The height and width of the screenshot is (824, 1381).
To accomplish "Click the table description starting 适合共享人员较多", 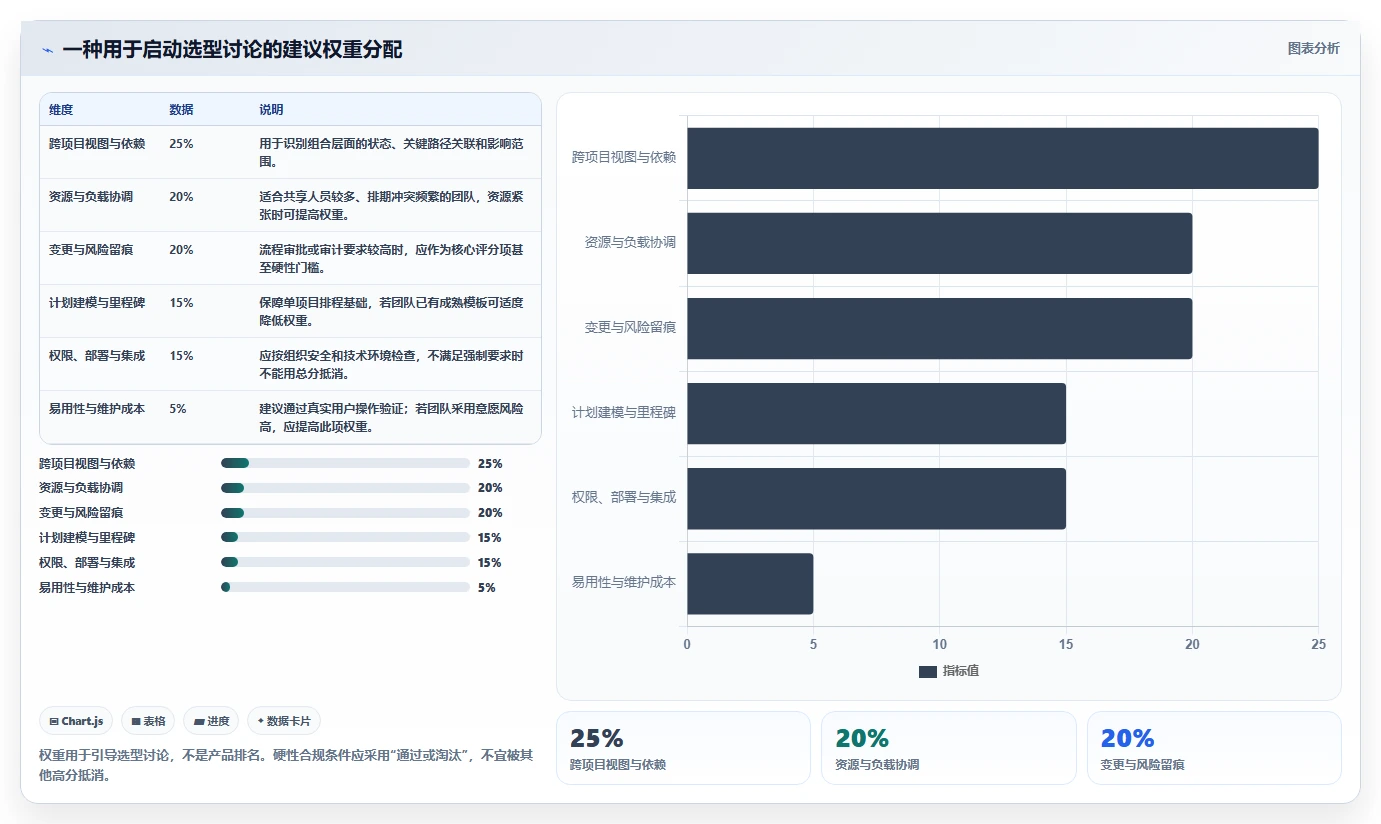I will click(x=391, y=206).
